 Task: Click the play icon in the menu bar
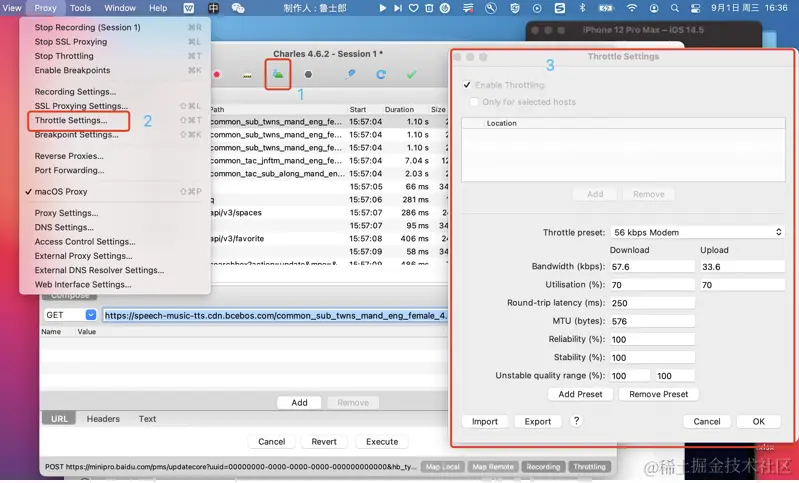382,8
